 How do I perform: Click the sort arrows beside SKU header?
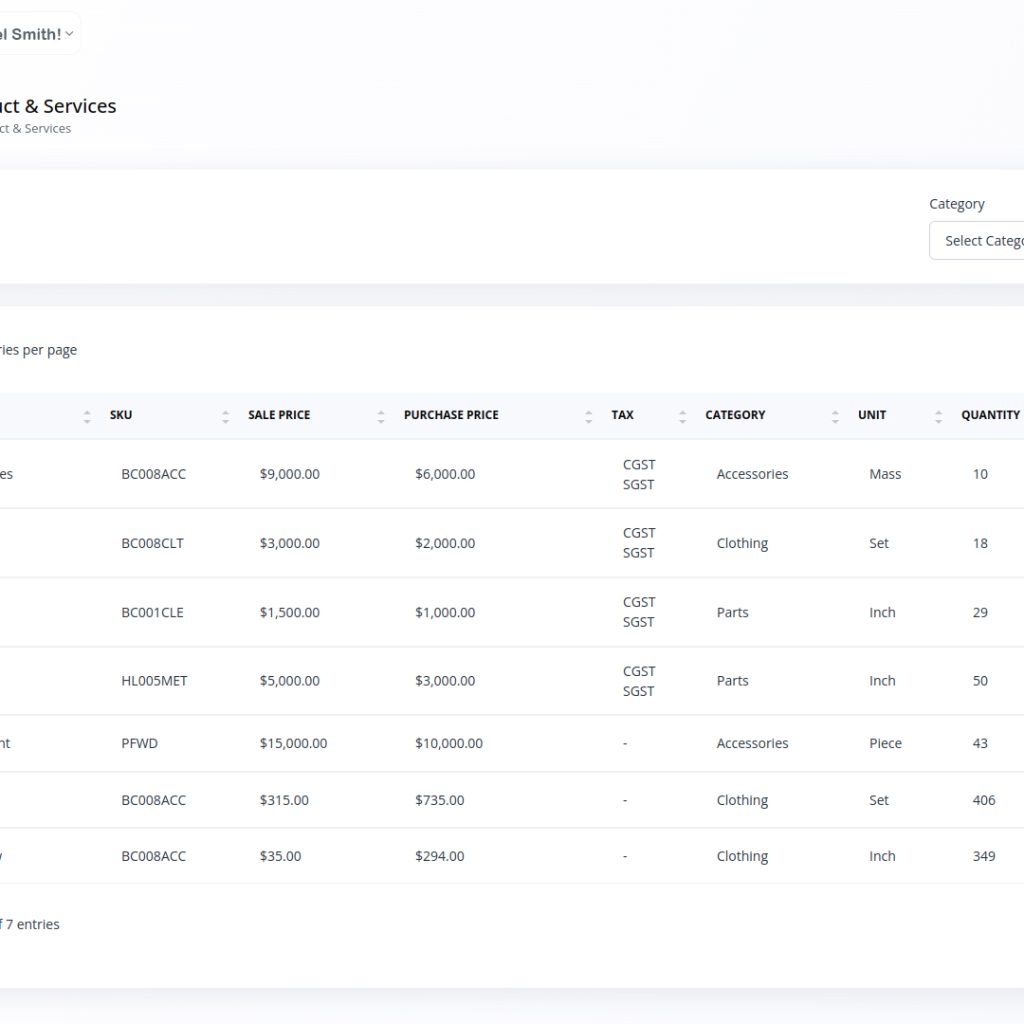point(225,416)
